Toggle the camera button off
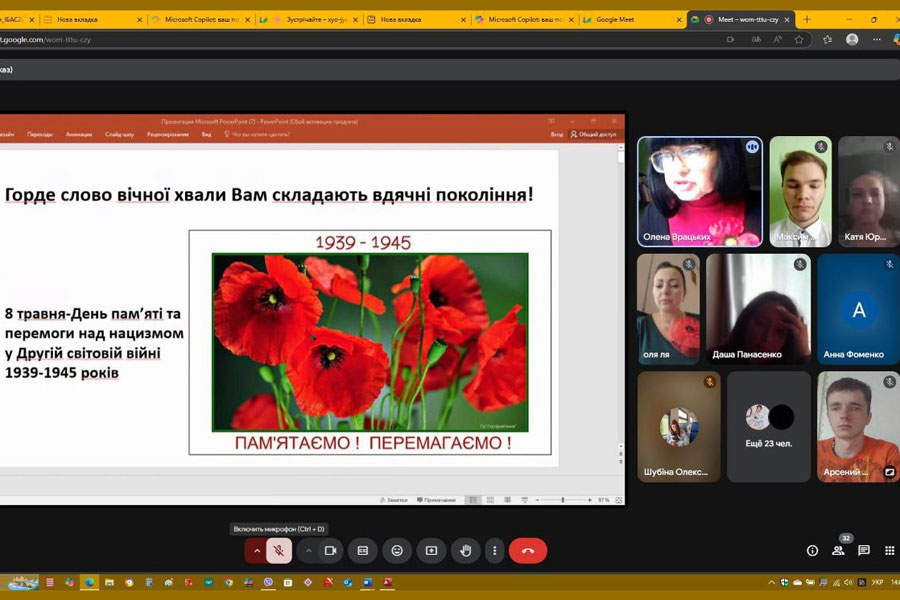900x600 pixels. click(x=330, y=550)
